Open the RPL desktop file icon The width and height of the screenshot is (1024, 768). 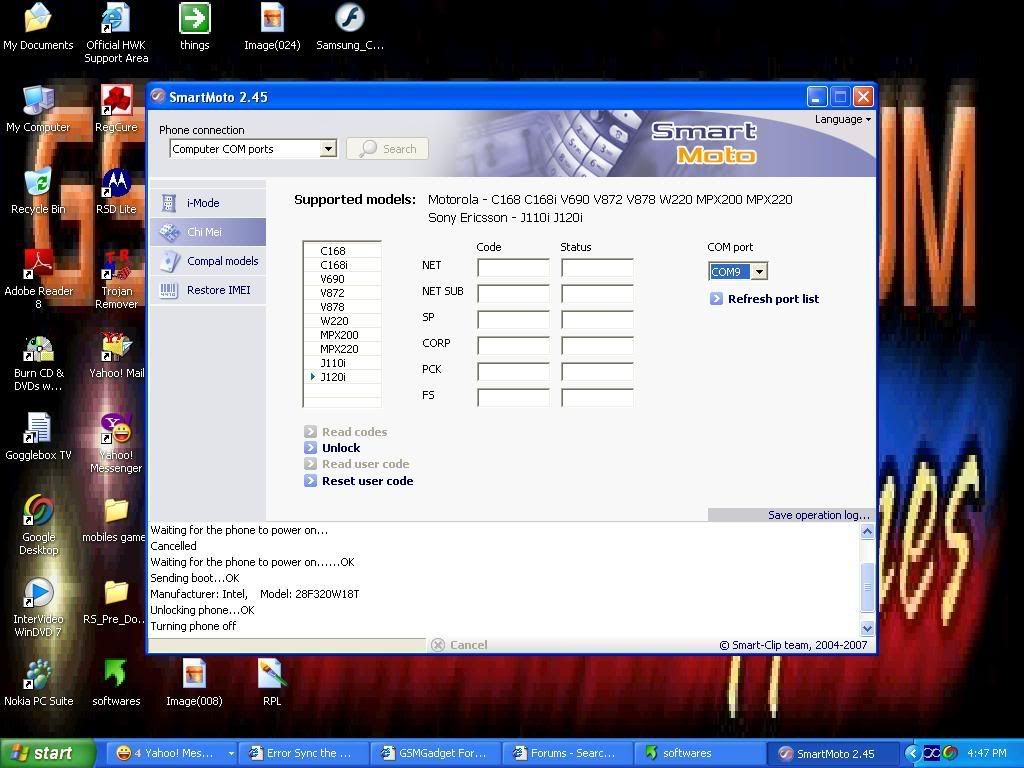(272, 683)
